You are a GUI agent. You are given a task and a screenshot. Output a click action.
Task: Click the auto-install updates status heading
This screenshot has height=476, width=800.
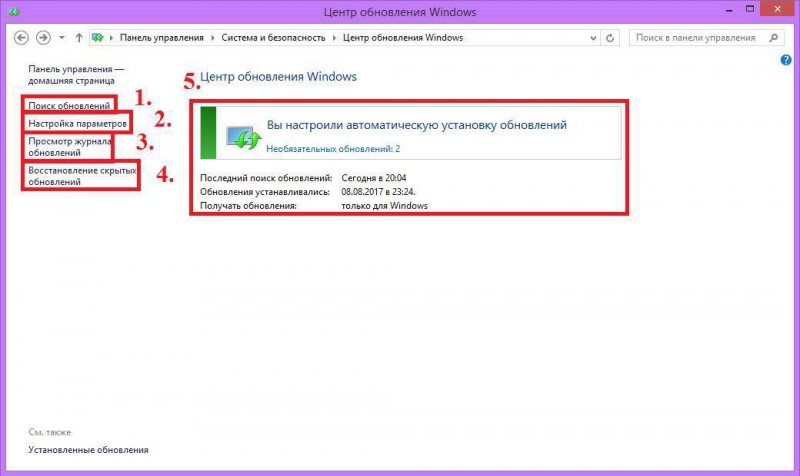[x=417, y=125]
